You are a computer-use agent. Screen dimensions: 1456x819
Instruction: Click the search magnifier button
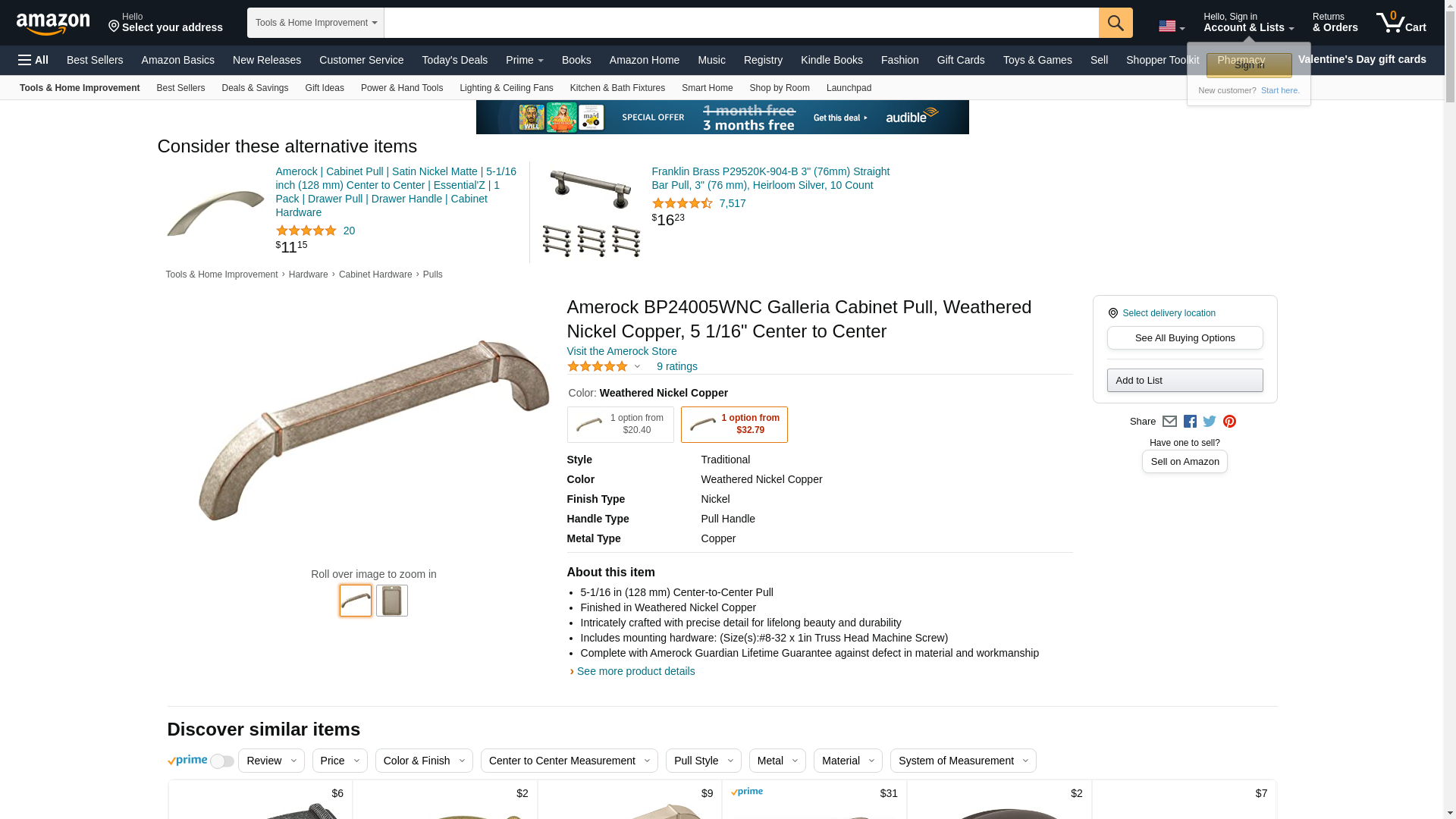pyautogui.click(x=1116, y=23)
